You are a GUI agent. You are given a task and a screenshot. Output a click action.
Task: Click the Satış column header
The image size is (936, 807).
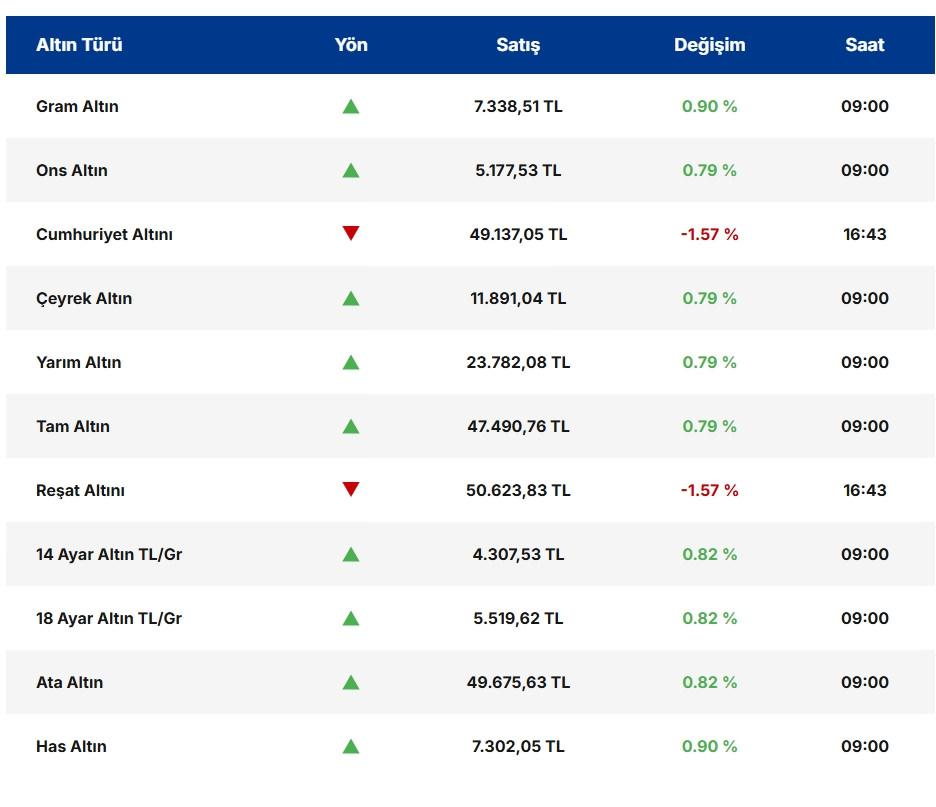coord(518,45)
